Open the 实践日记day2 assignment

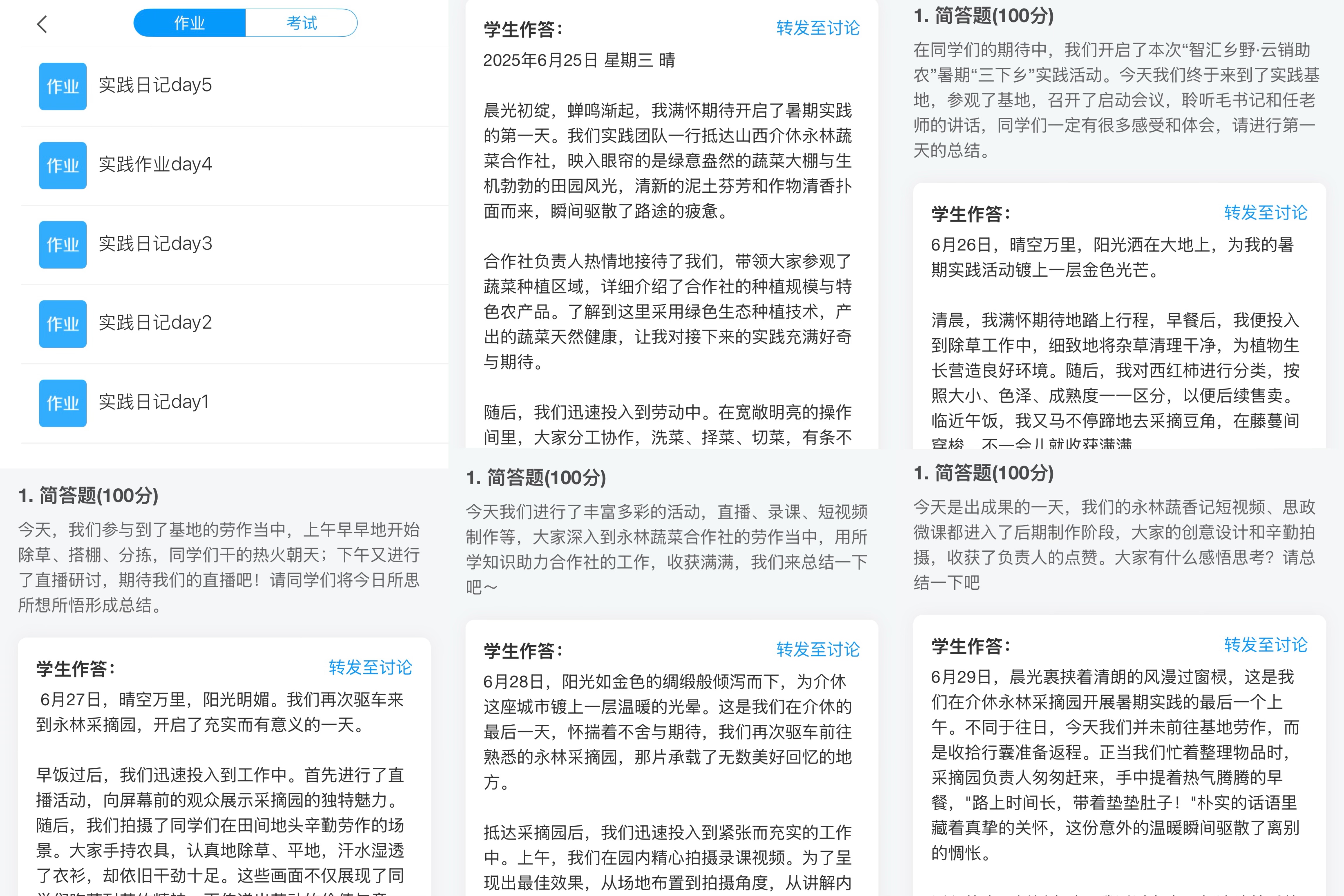pyautogui.click(x=155, y=323)
